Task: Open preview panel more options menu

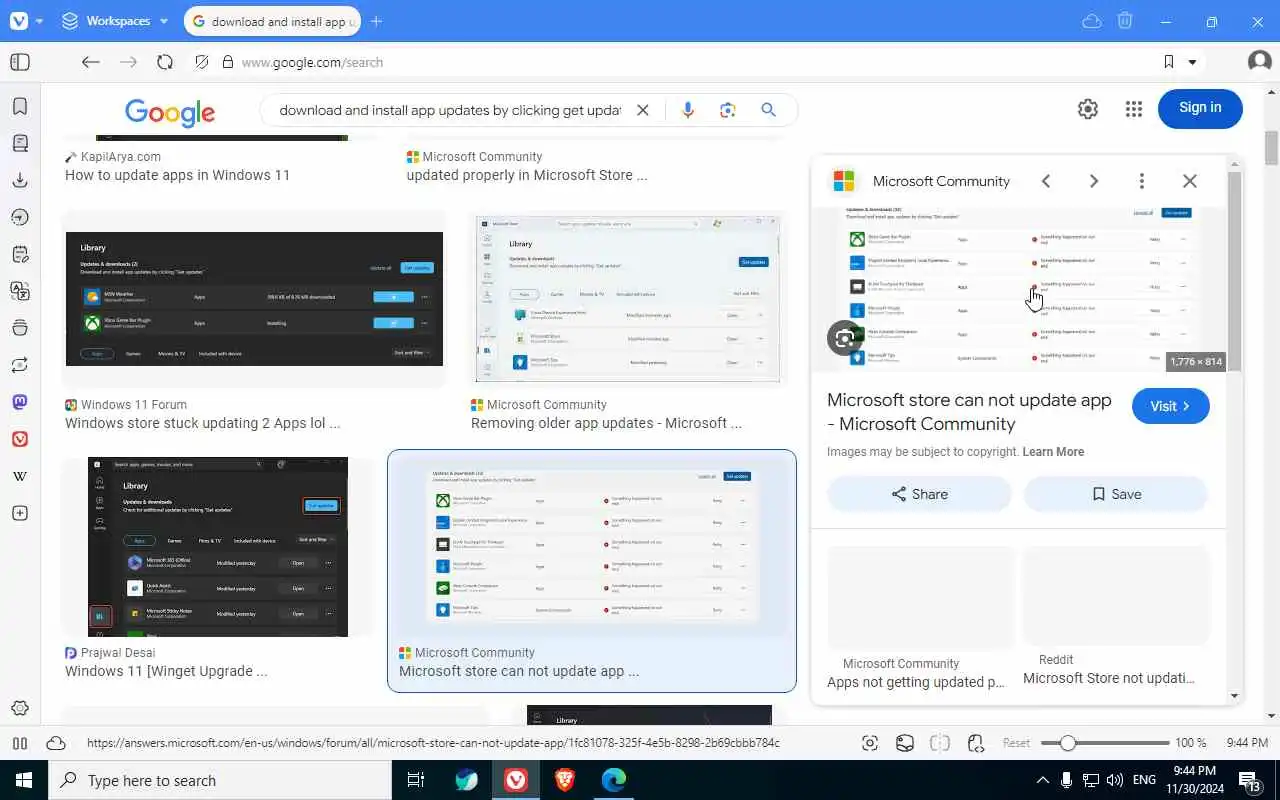Action: [x=1142, y=181]
